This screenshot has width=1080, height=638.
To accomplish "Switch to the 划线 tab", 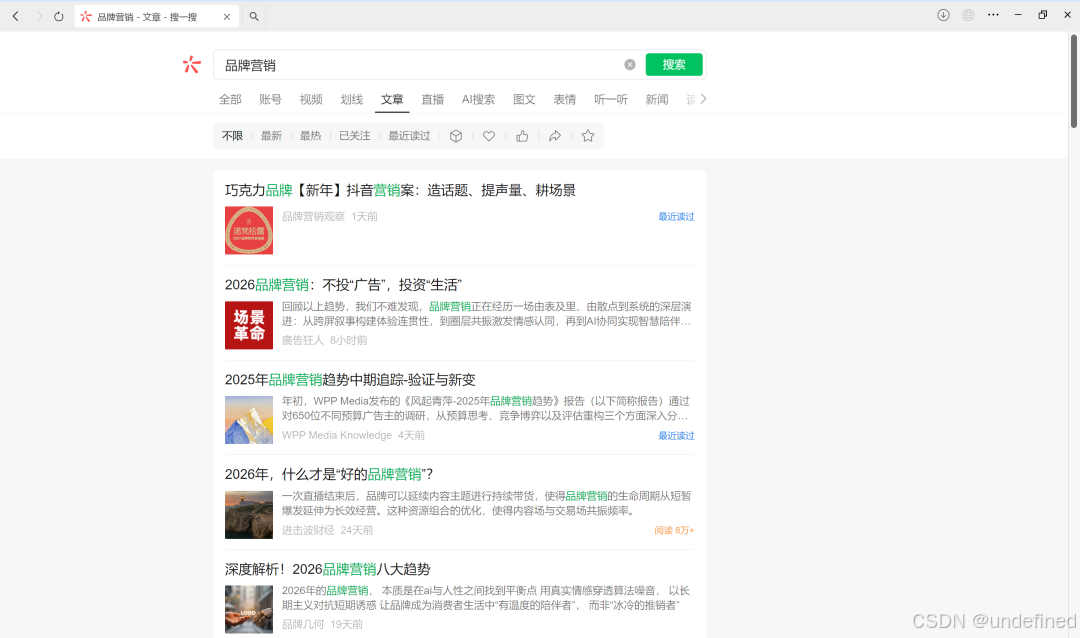I will coord(351,99).
